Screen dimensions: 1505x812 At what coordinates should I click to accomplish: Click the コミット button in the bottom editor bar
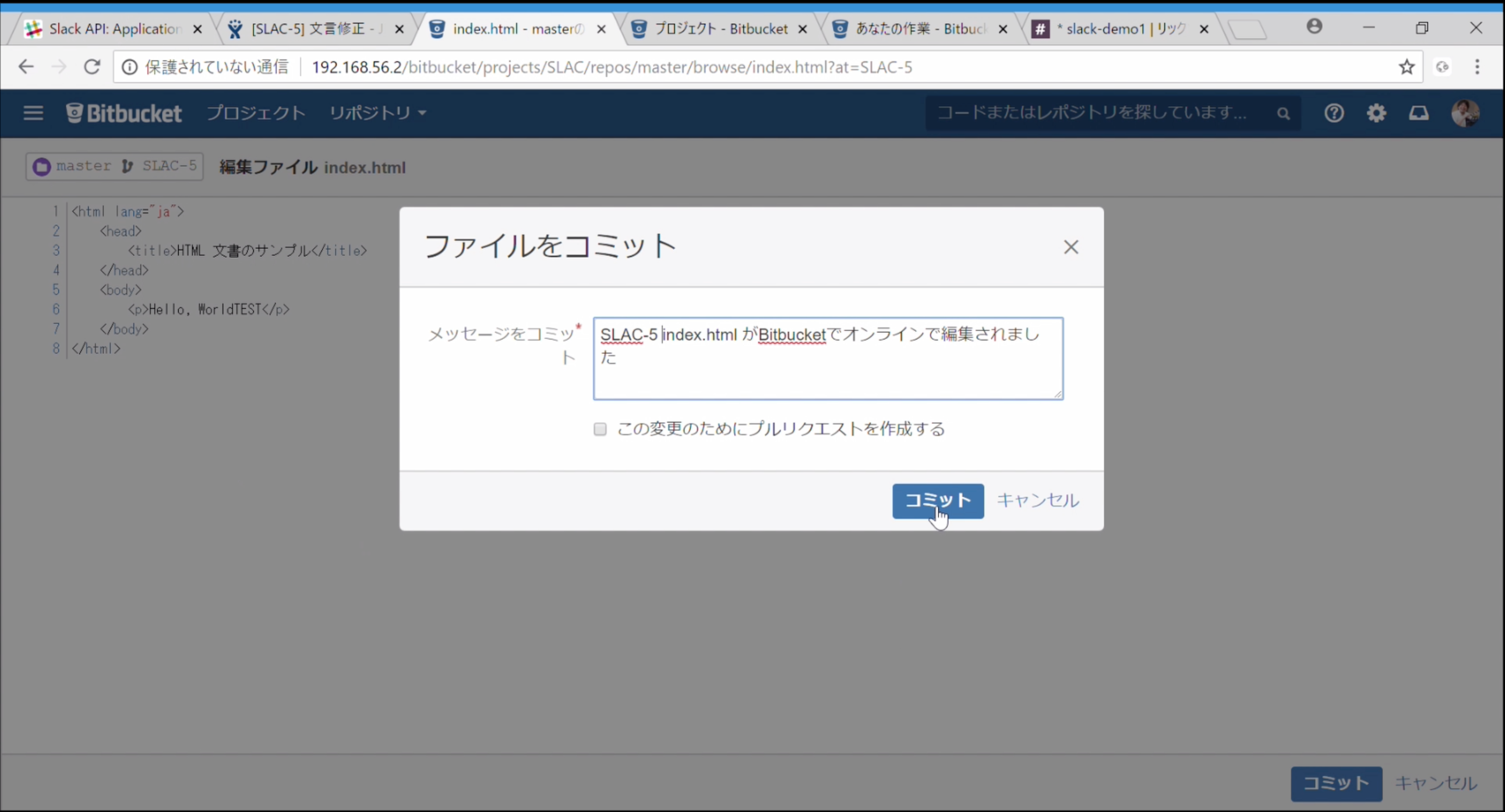[1336, 783]
